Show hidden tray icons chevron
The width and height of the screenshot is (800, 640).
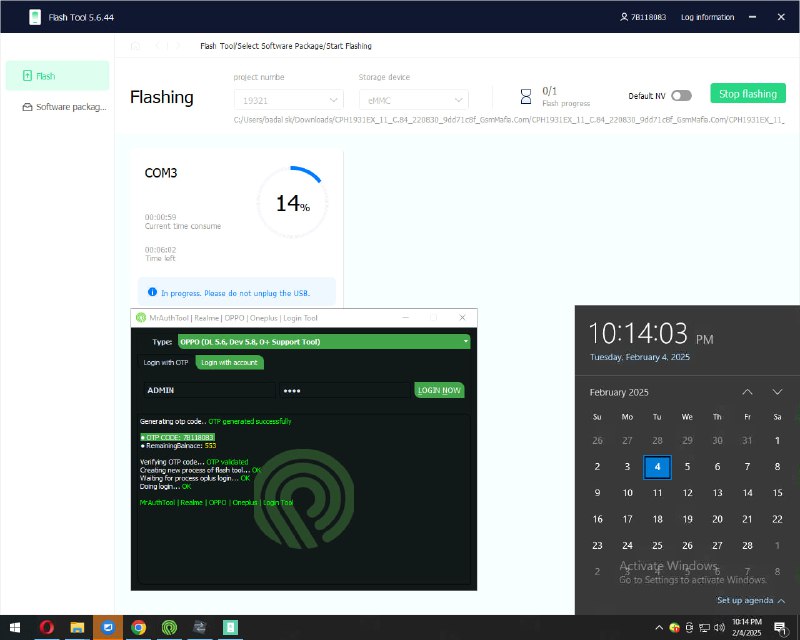tap(659, 628)
